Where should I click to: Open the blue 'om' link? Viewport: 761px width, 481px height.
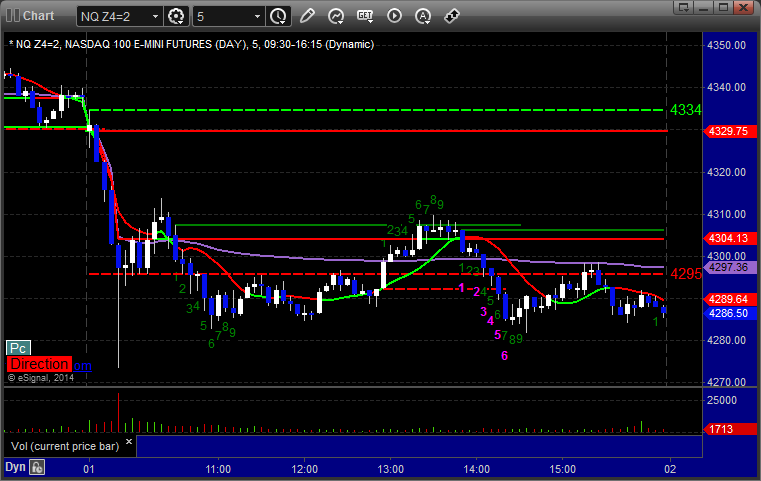[x=83, y=365]
